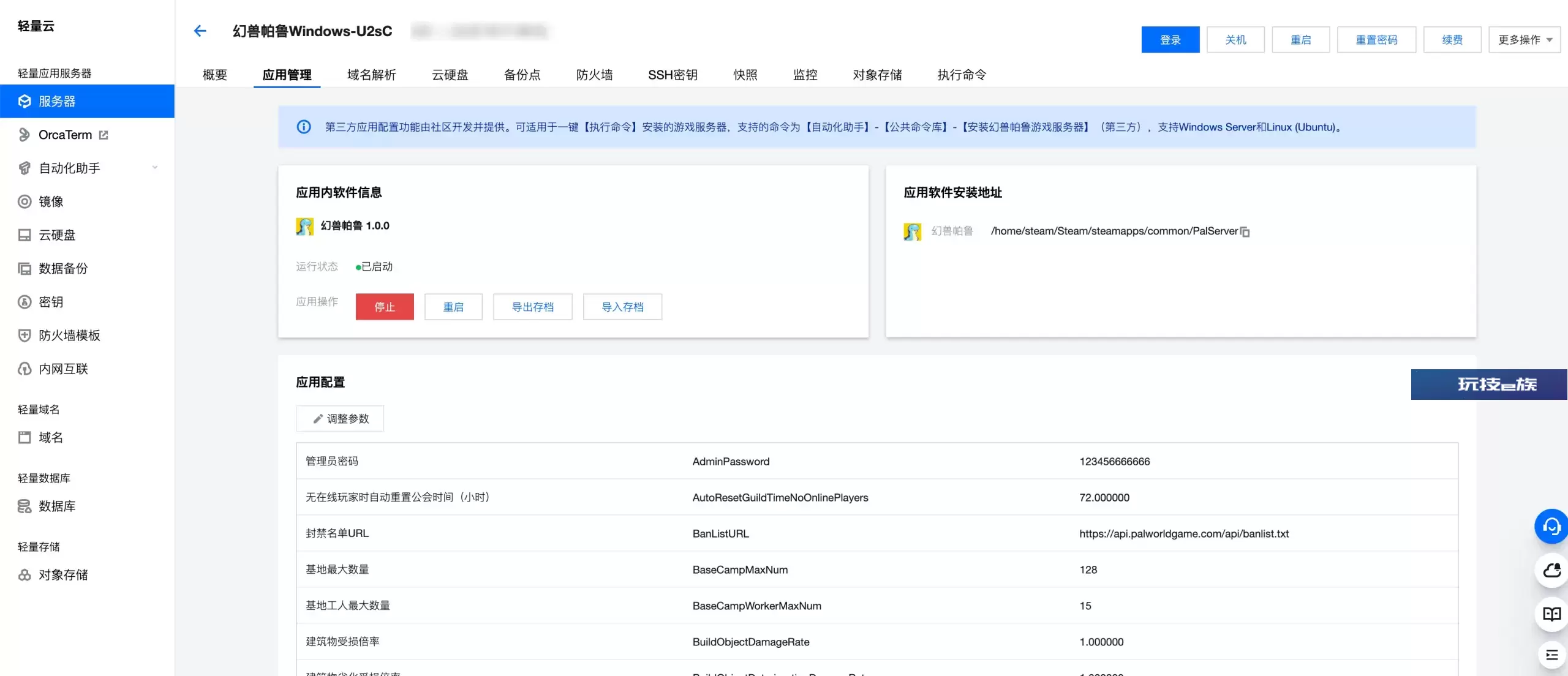The image size is (1568, 676).
Task: Click the OrcaTerm external link icon
Action: point(104,135)
